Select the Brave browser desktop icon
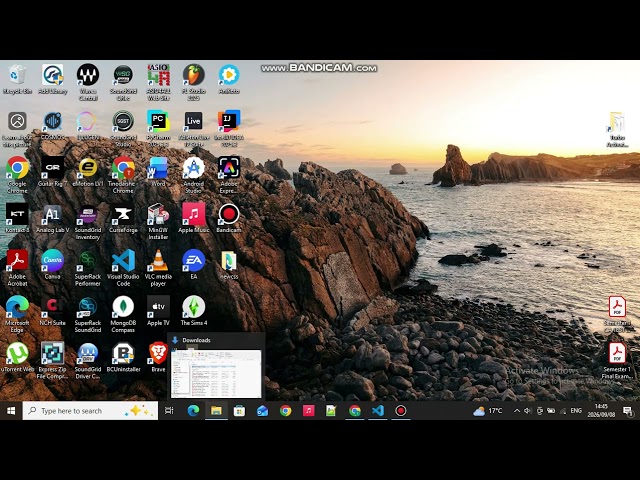 158,357
